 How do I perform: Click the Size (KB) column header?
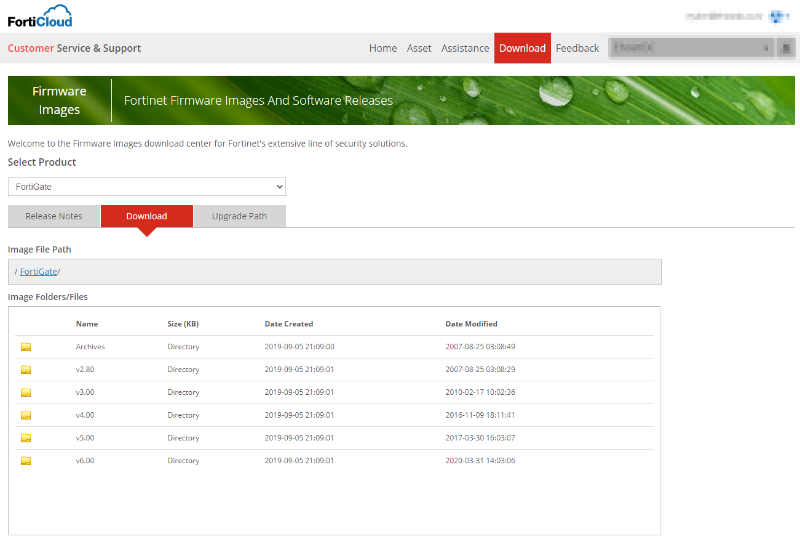click(x=183, y=324)
